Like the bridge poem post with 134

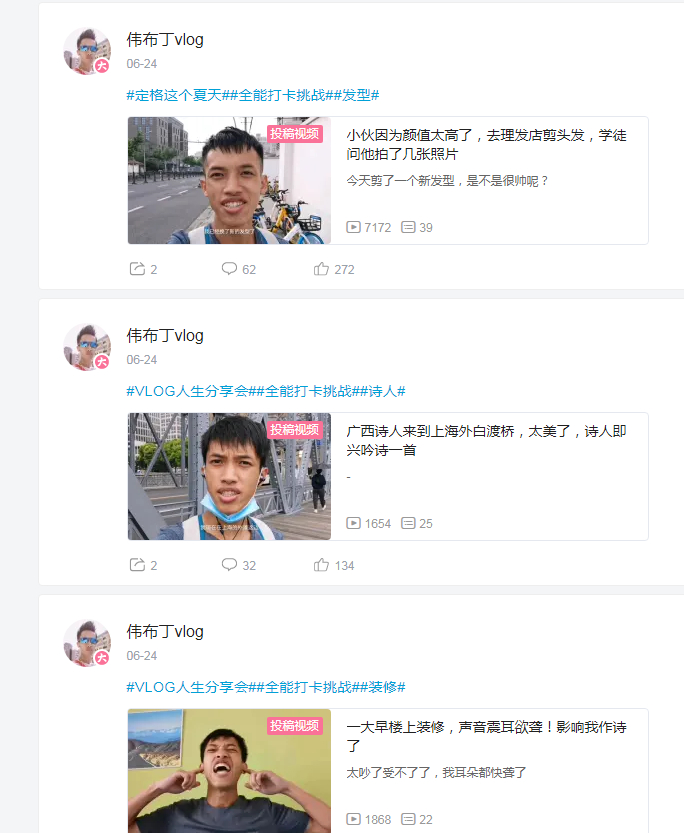tap(321, 565)
